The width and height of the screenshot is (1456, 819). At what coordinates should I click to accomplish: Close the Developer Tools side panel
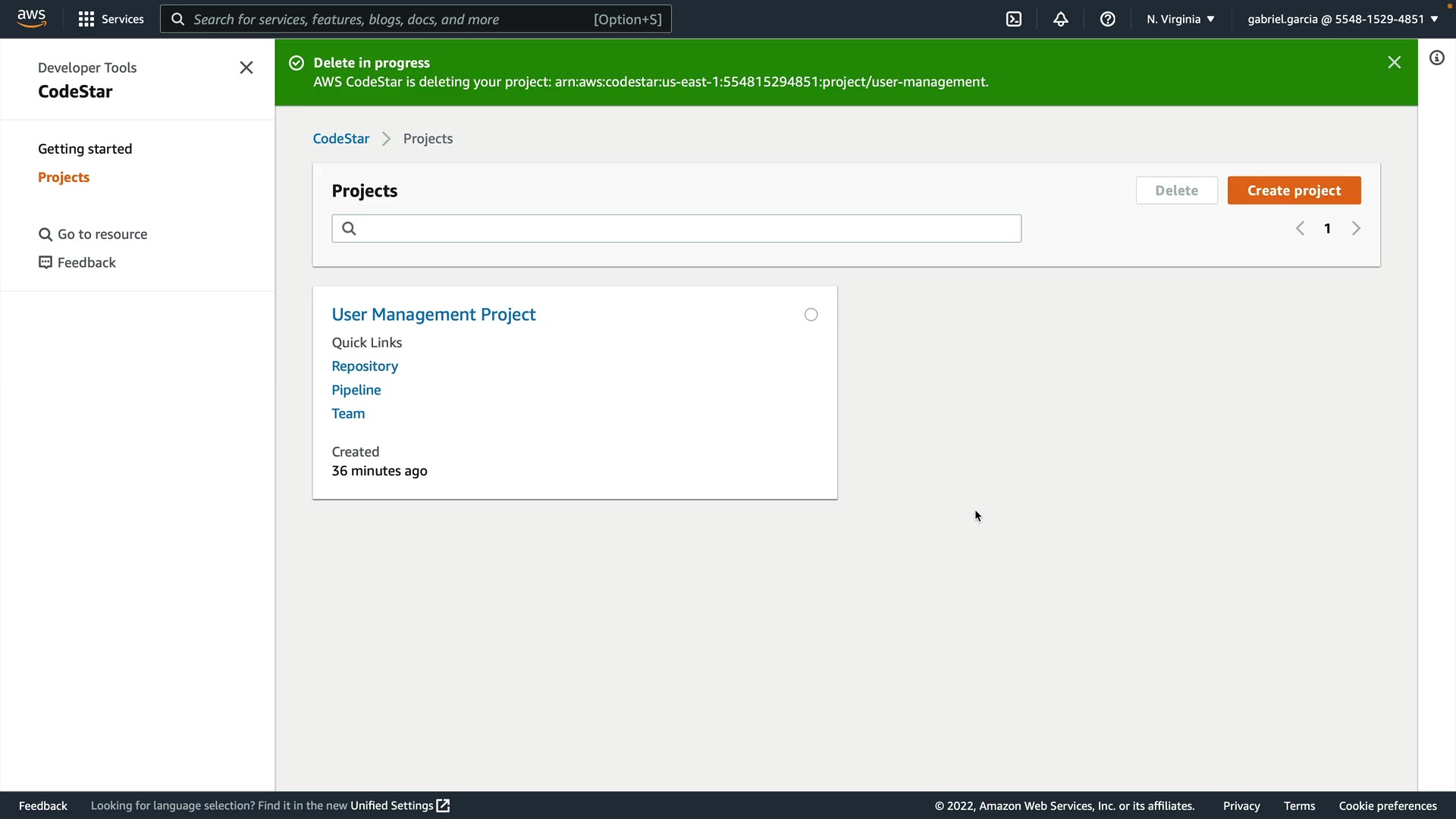[x=246, y=67]
